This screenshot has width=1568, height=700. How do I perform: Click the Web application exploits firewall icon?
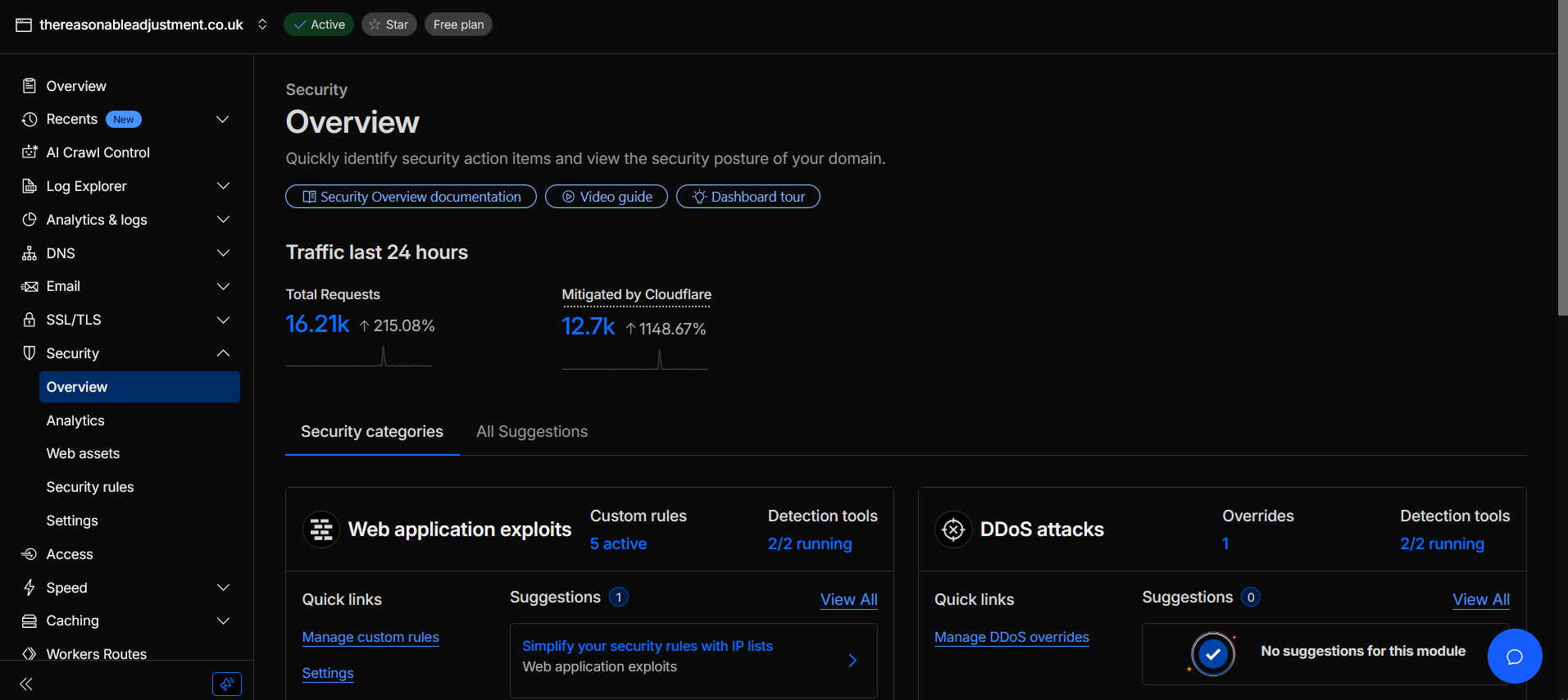(321, 530)
